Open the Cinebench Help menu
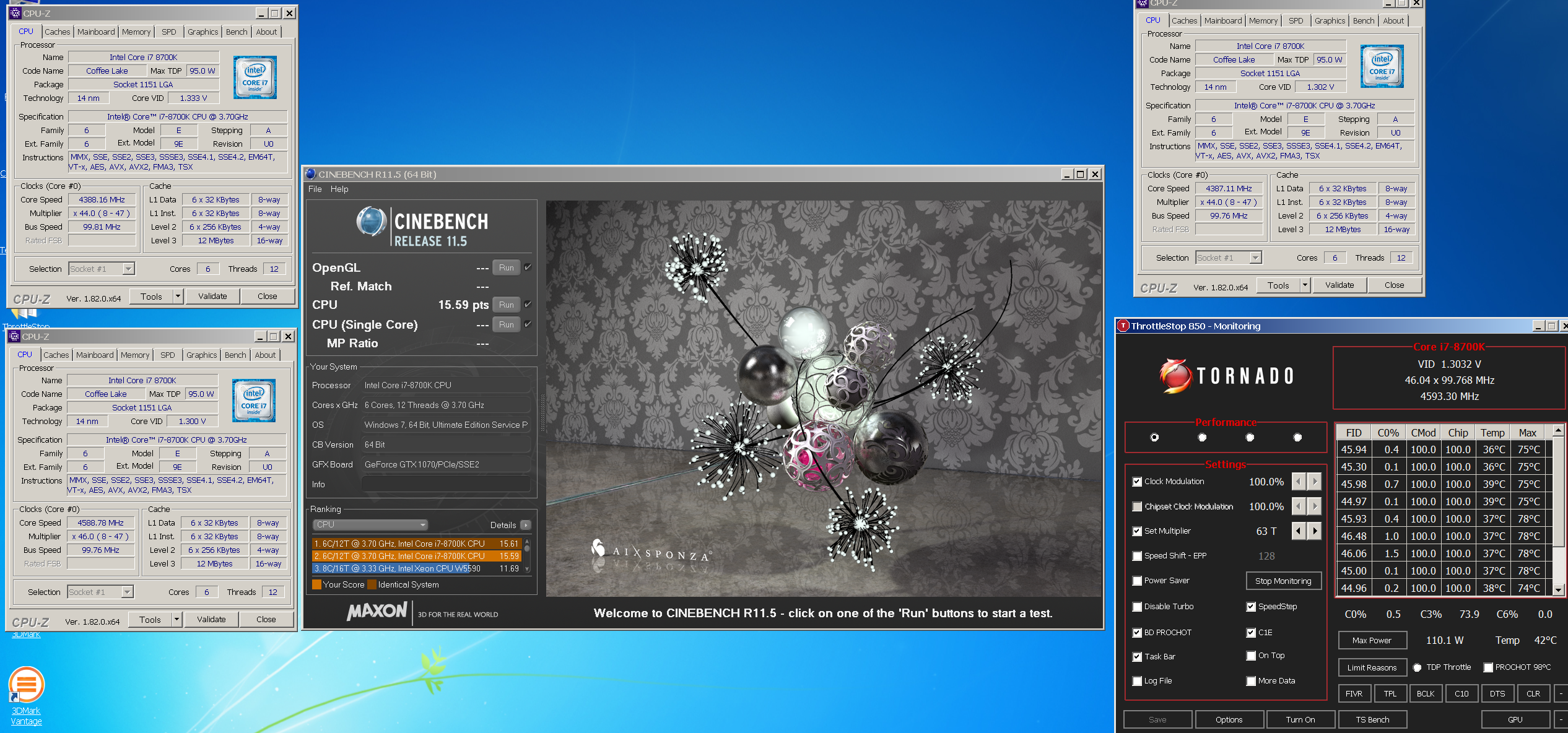 (x=339, y=189)
